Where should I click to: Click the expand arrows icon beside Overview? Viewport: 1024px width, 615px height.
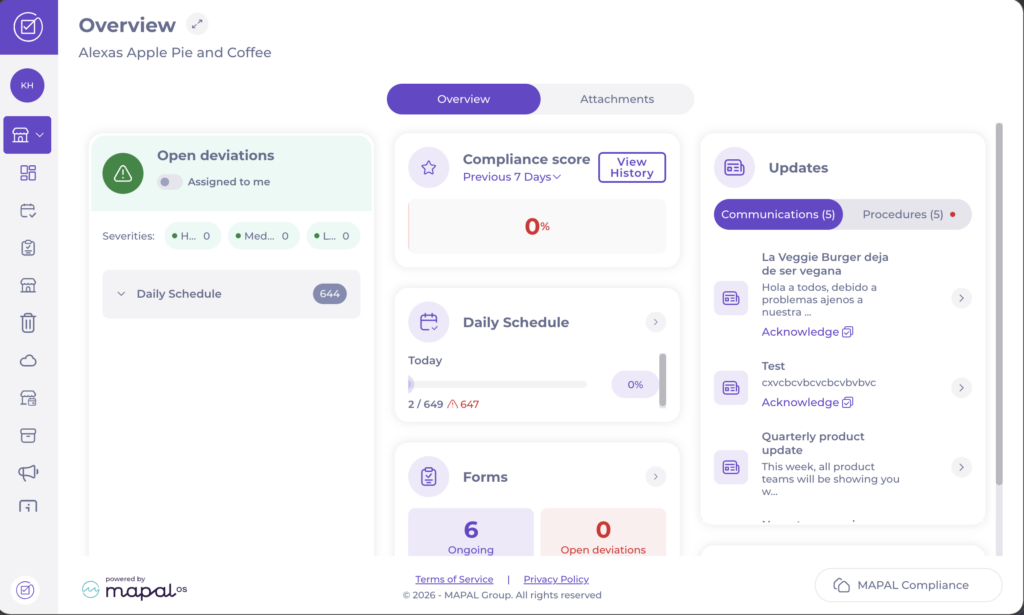tap(197, 24)
